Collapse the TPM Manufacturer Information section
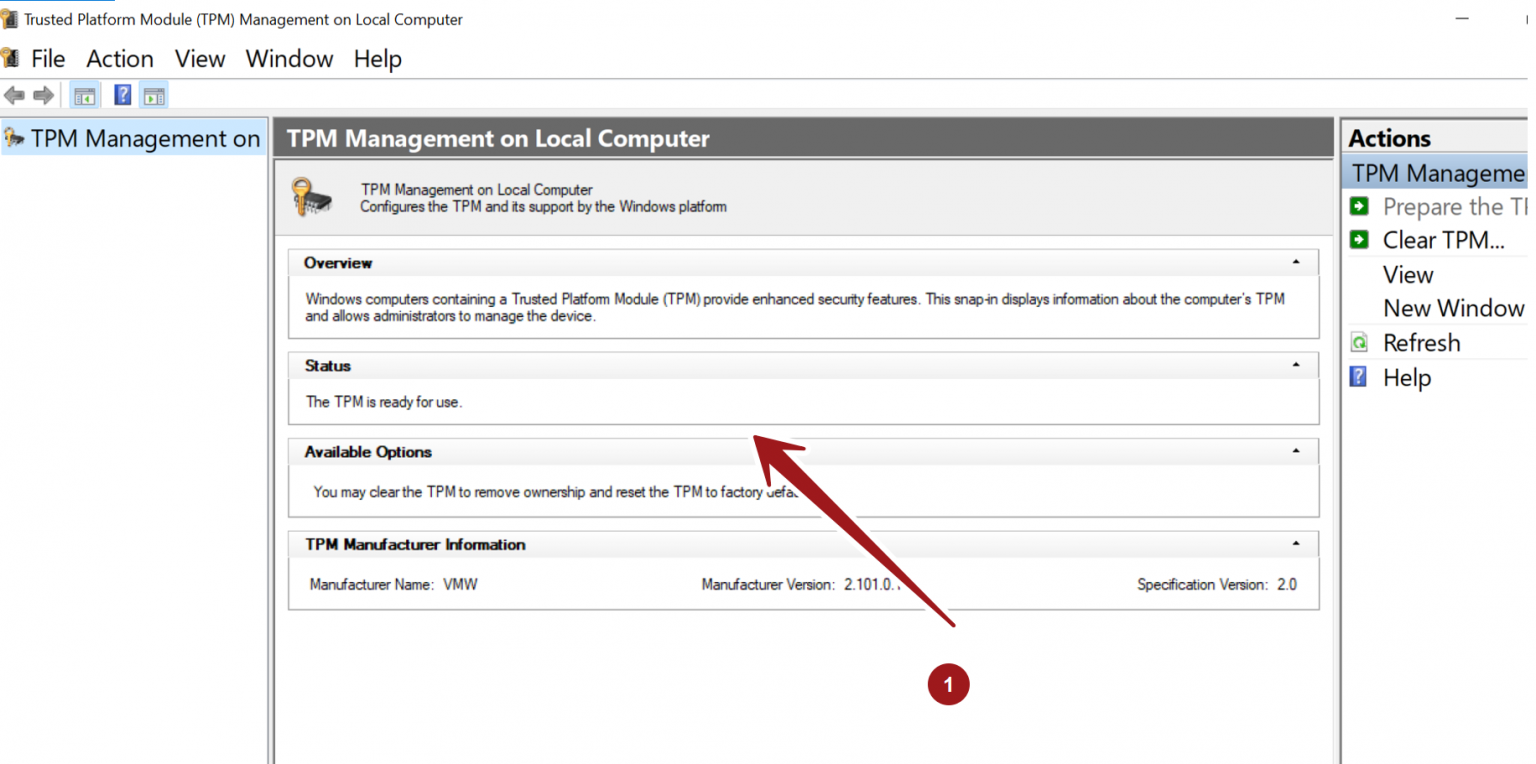This screenshot has height=764, width=1536. [x=1296, y=545]
